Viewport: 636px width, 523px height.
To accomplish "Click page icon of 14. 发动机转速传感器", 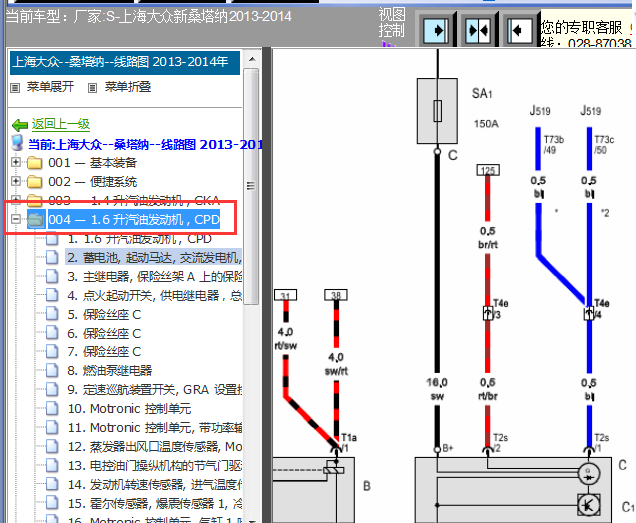I will pos(52,484).
